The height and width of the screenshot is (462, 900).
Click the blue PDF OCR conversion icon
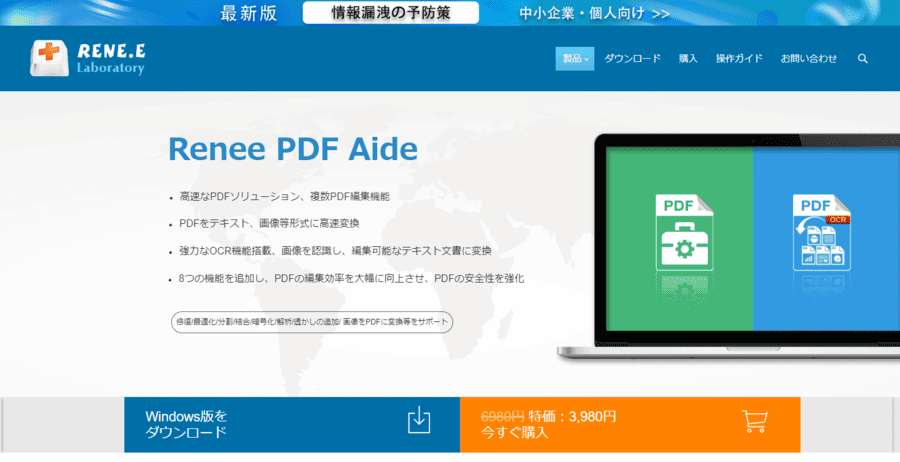point(822,232)
